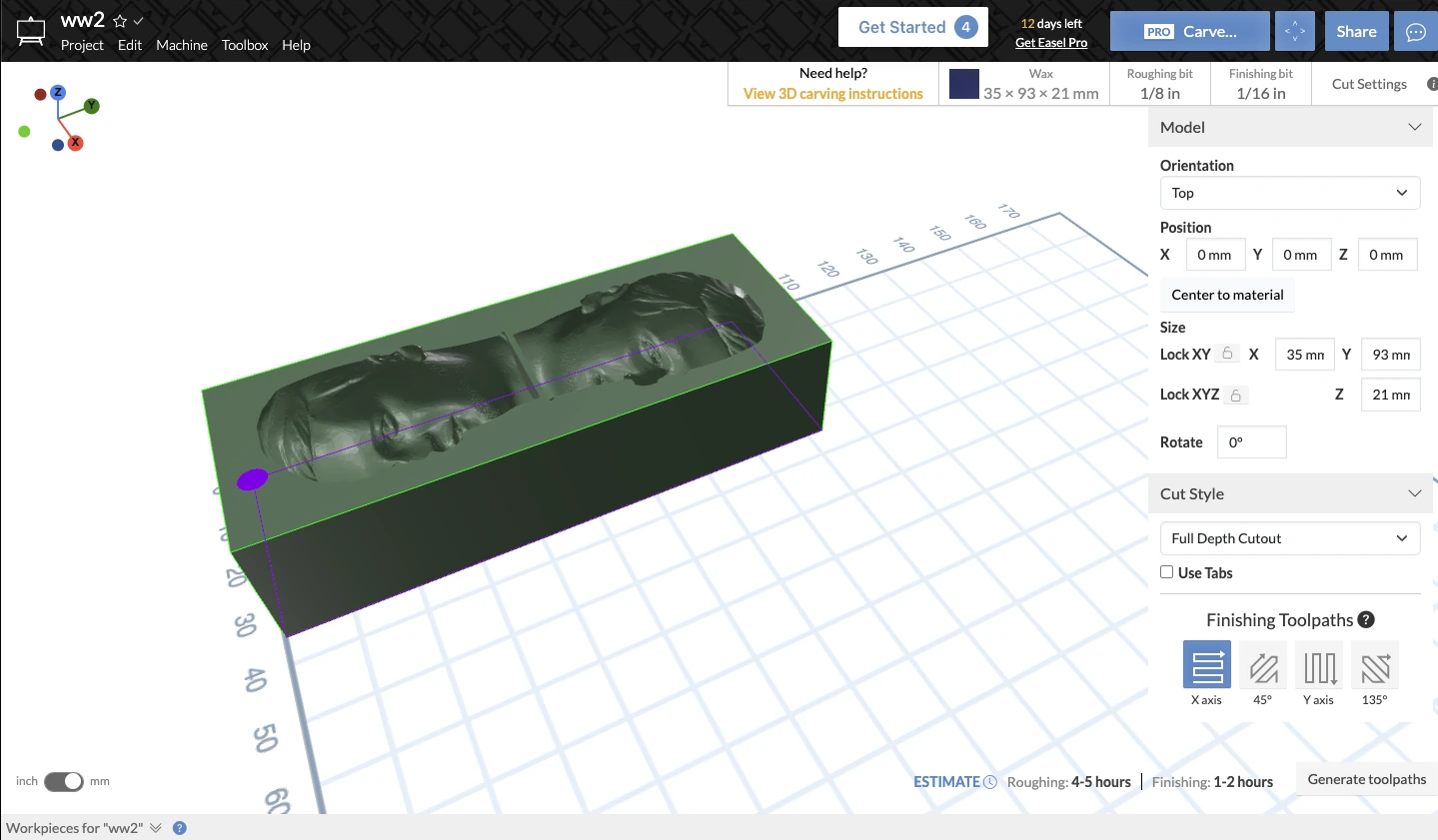Click Center to material button
The height and width of the screenshot is (840, 1438).
tap(1227, 295)
